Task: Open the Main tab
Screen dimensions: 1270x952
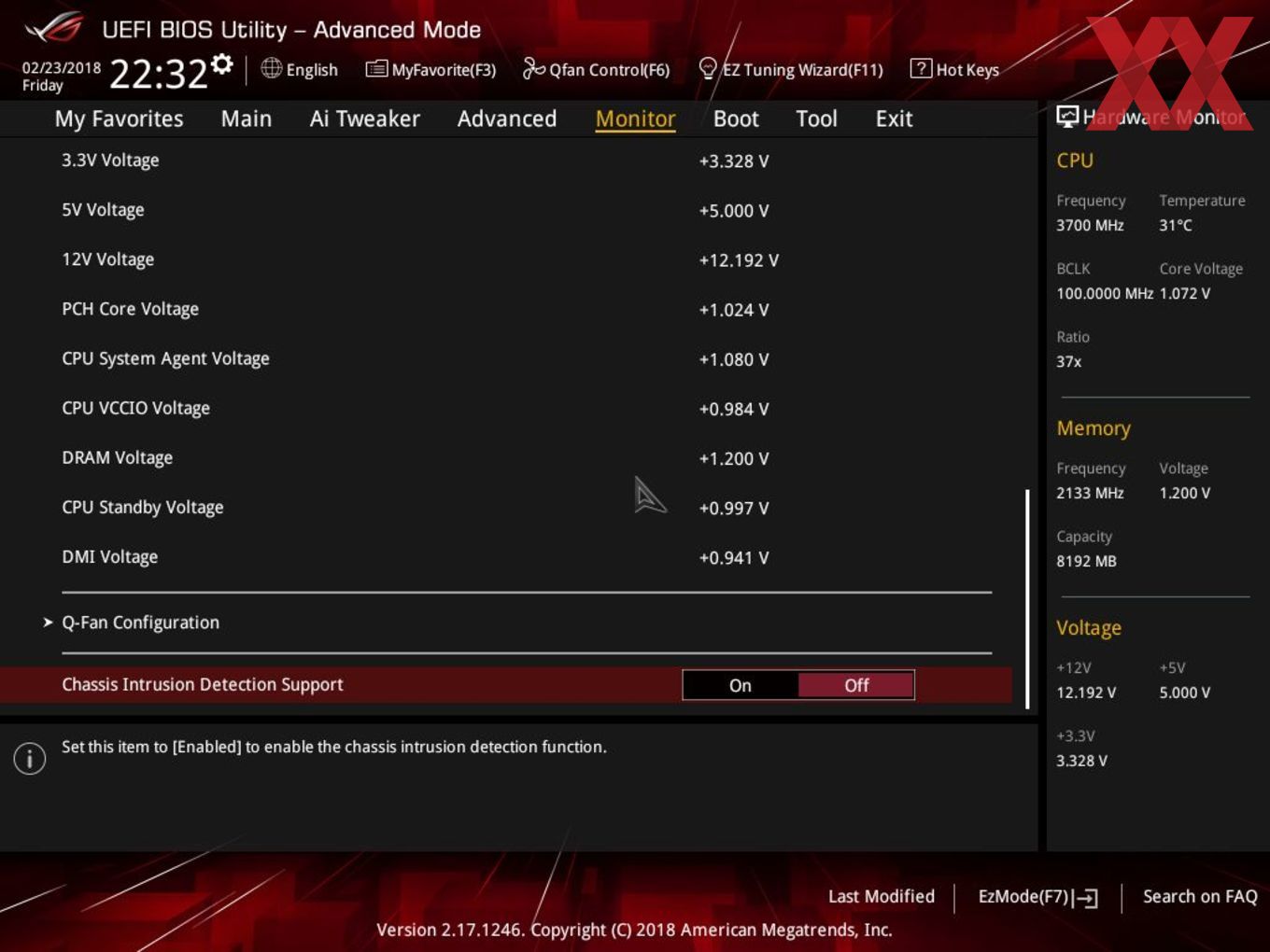Action: point(247,119)
